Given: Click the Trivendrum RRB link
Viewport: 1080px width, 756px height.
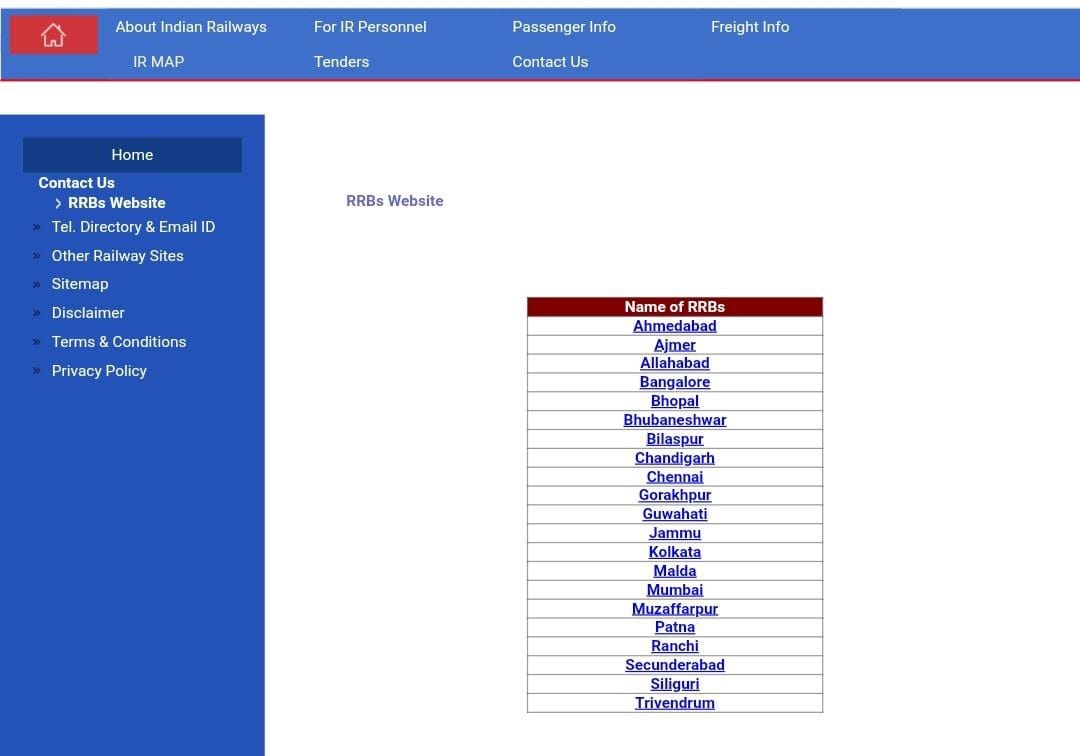Looking at the screenshot, I should (x=675, y=703).
